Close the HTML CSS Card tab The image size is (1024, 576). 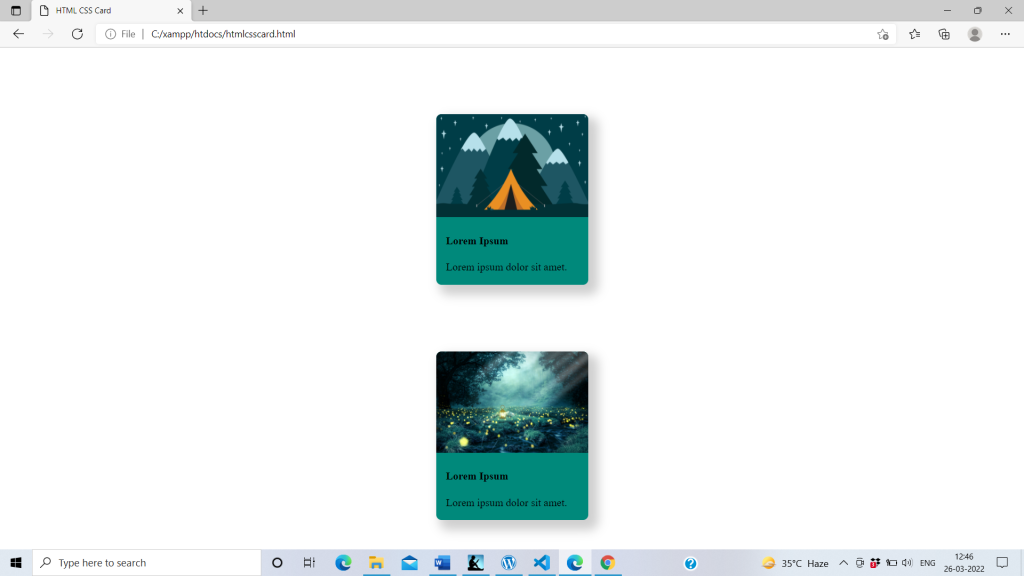[180, 10]
